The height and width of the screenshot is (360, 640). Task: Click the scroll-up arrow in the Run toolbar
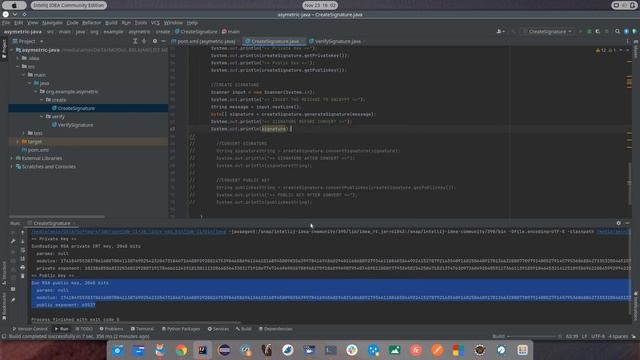tap(22, 232)
